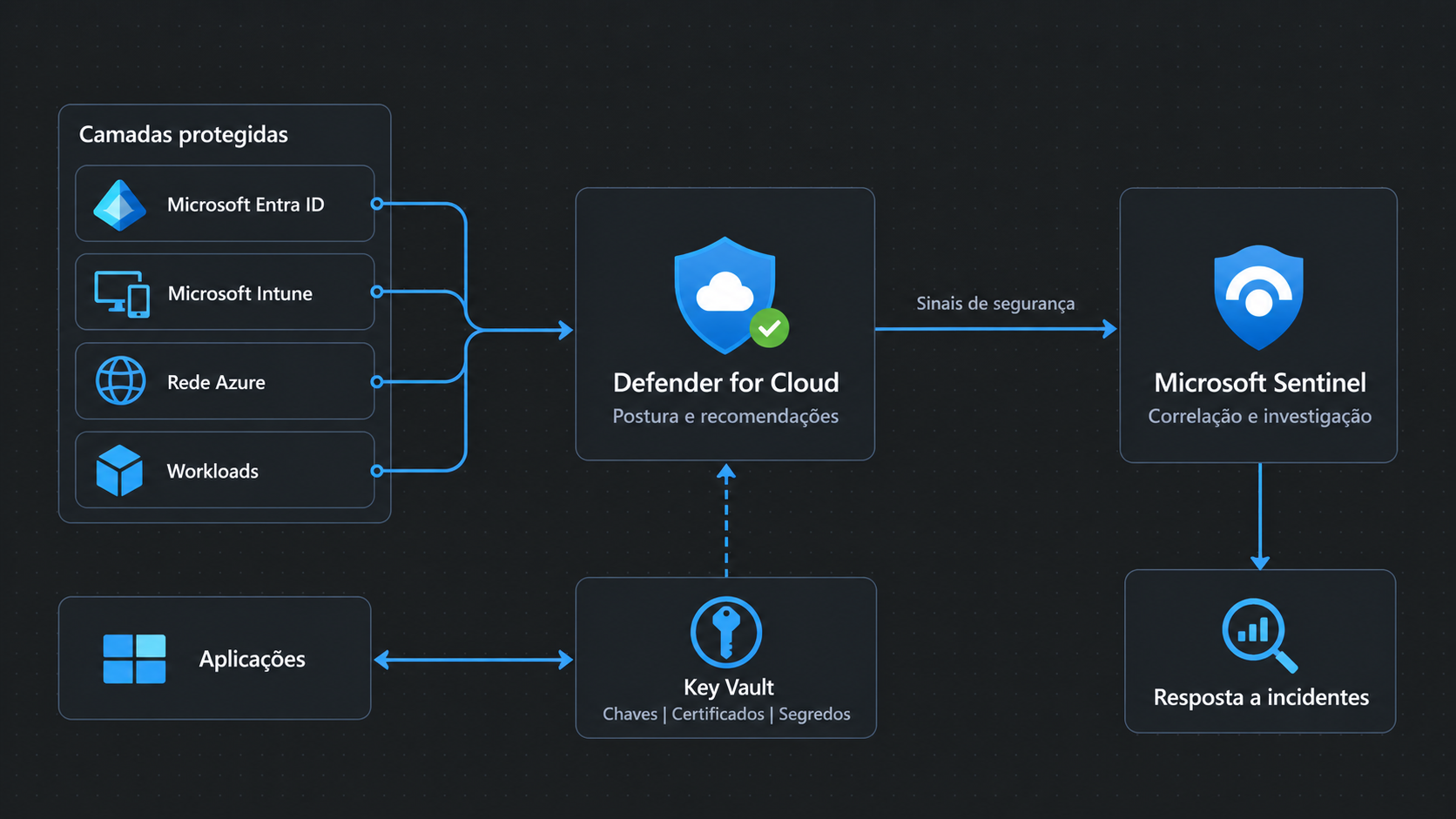
Task: Click the Defender for Cloud title
Action: tap(726, 383)
